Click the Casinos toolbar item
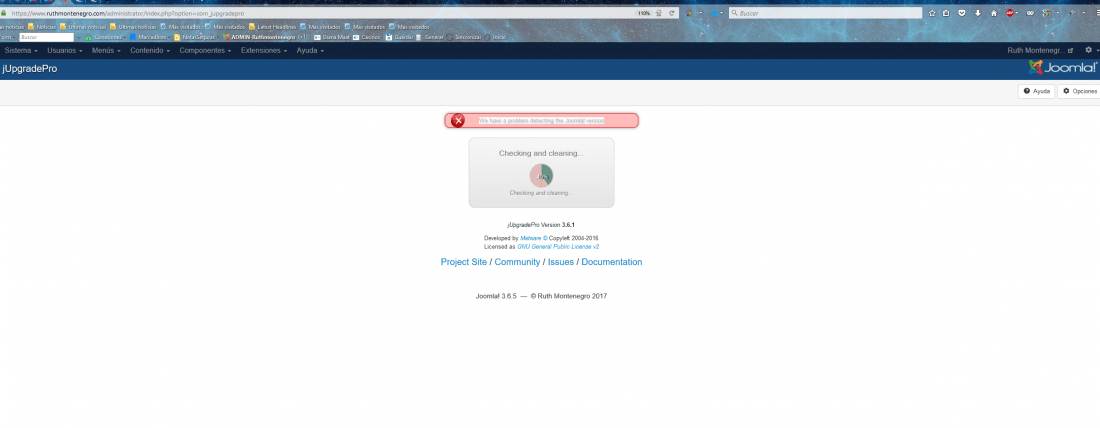Viewport: 1100px width, 428px height. [366, 36]
